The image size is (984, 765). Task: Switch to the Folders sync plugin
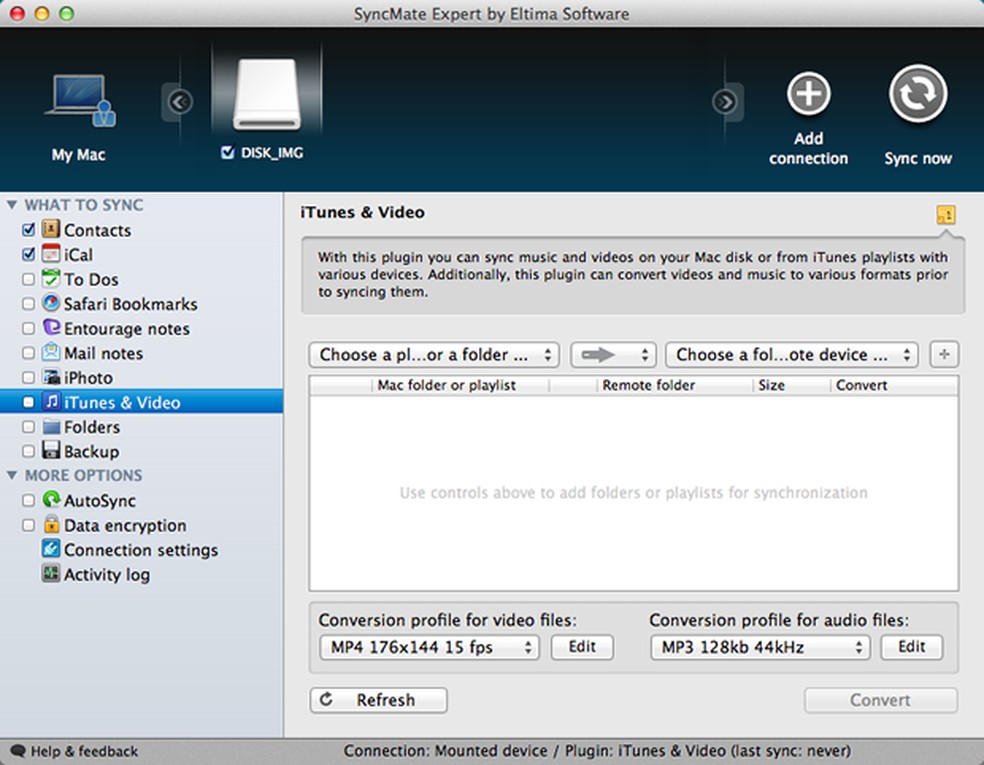pos(51,426)
